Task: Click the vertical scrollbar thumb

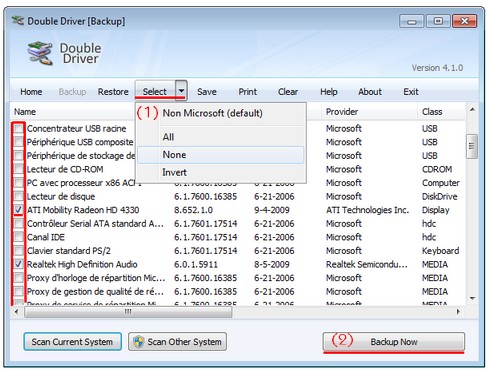Action: point(472,146)
